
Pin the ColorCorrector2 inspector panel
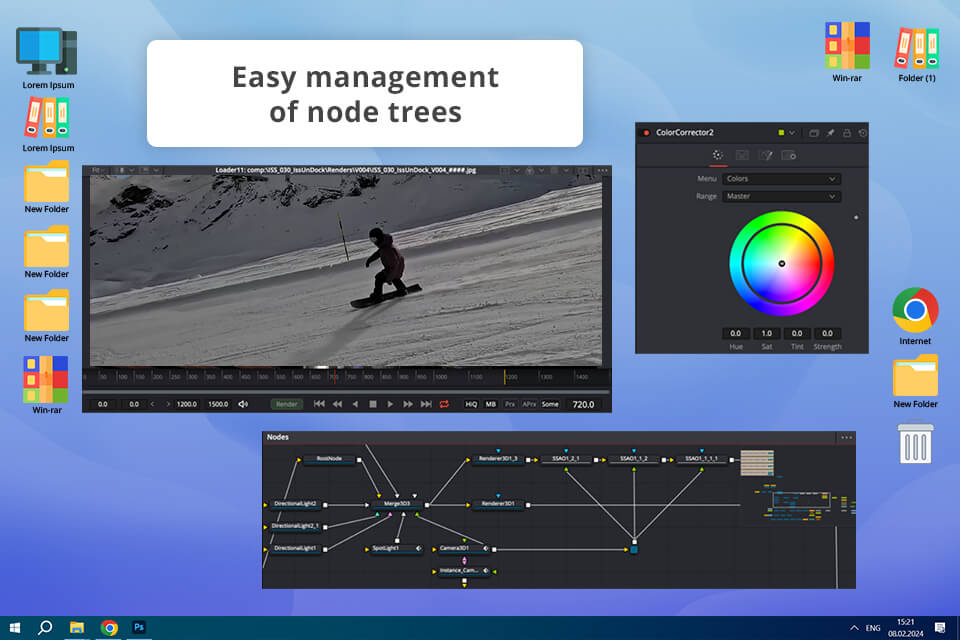831,132
